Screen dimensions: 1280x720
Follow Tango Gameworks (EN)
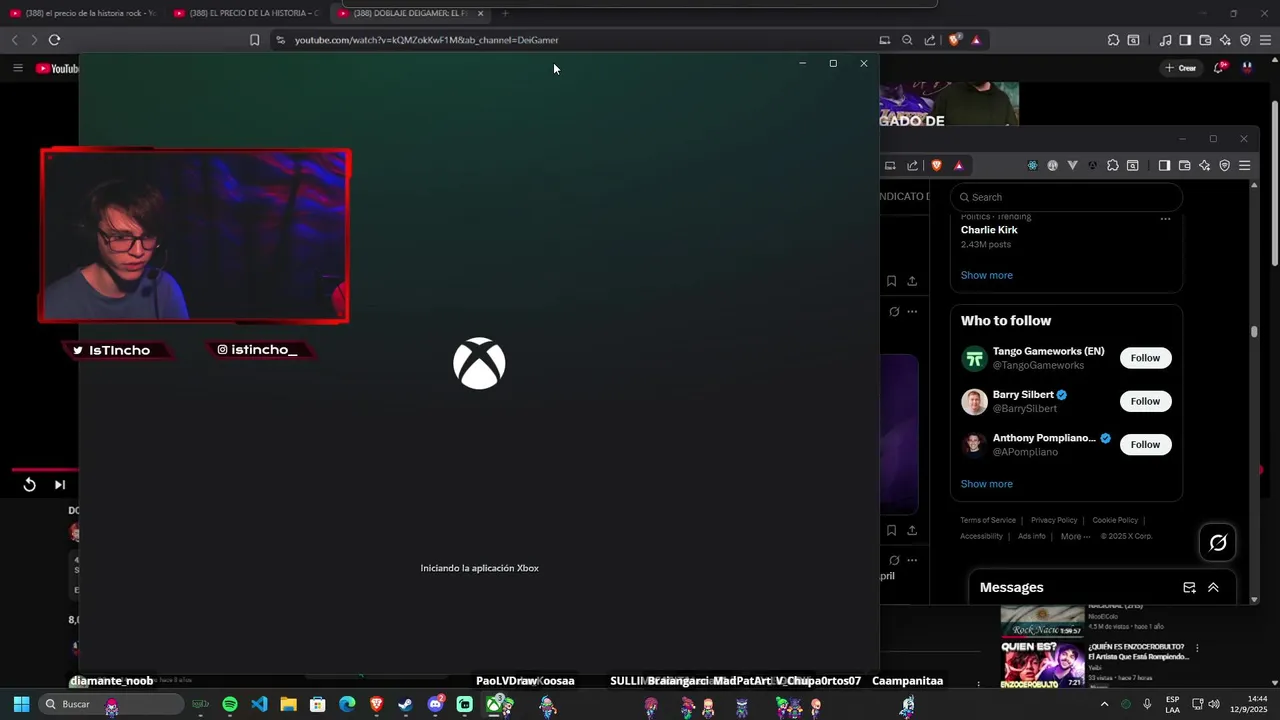tap(1145, 358)
